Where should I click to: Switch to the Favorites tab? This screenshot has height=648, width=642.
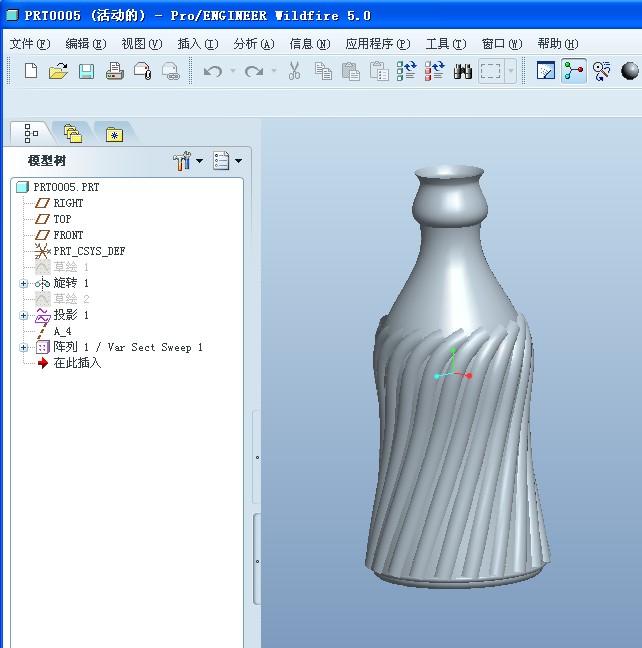[x=115, y=134]
